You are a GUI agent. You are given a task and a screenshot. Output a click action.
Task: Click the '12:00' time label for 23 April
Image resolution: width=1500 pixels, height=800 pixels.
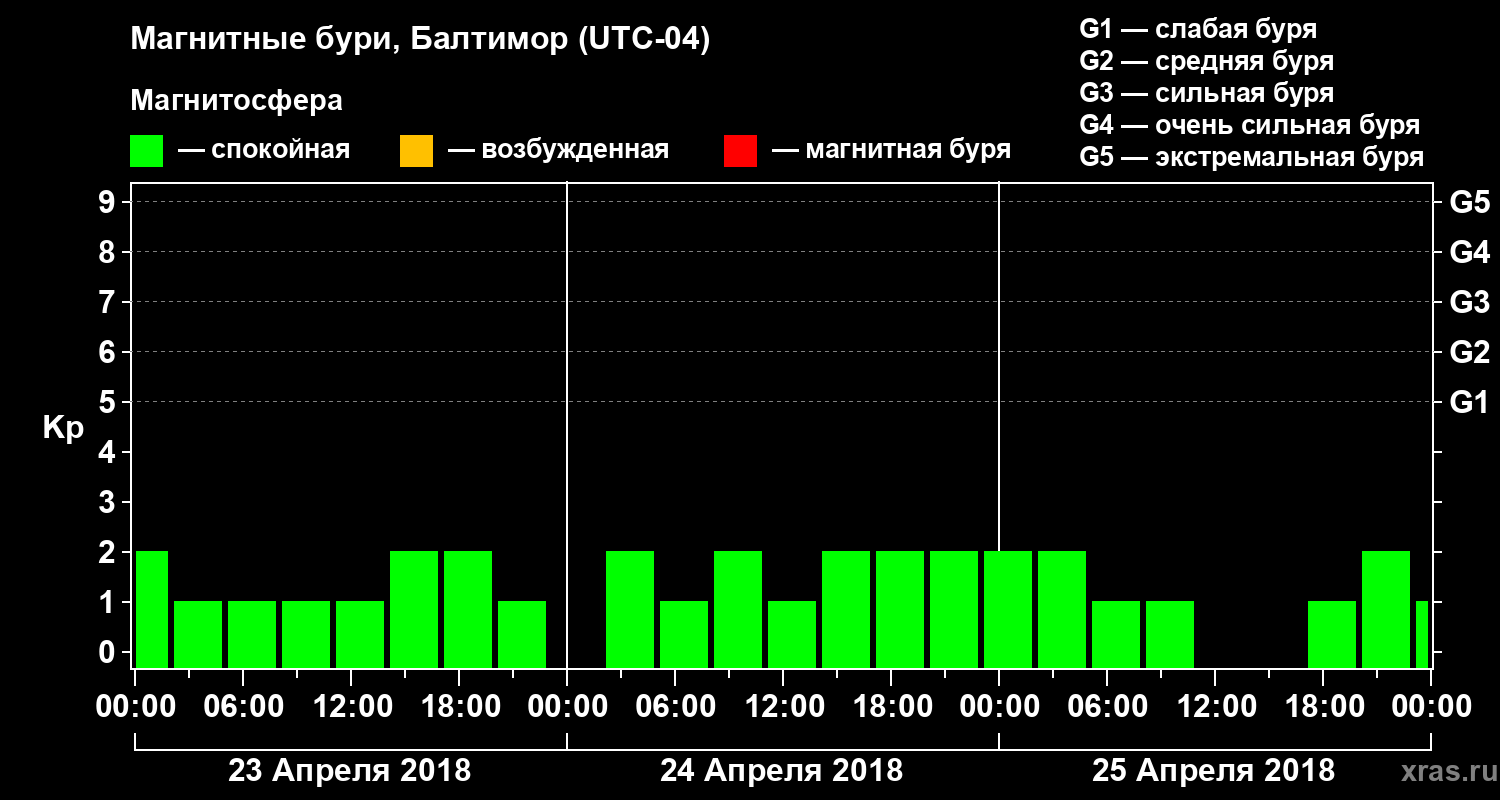351,707
